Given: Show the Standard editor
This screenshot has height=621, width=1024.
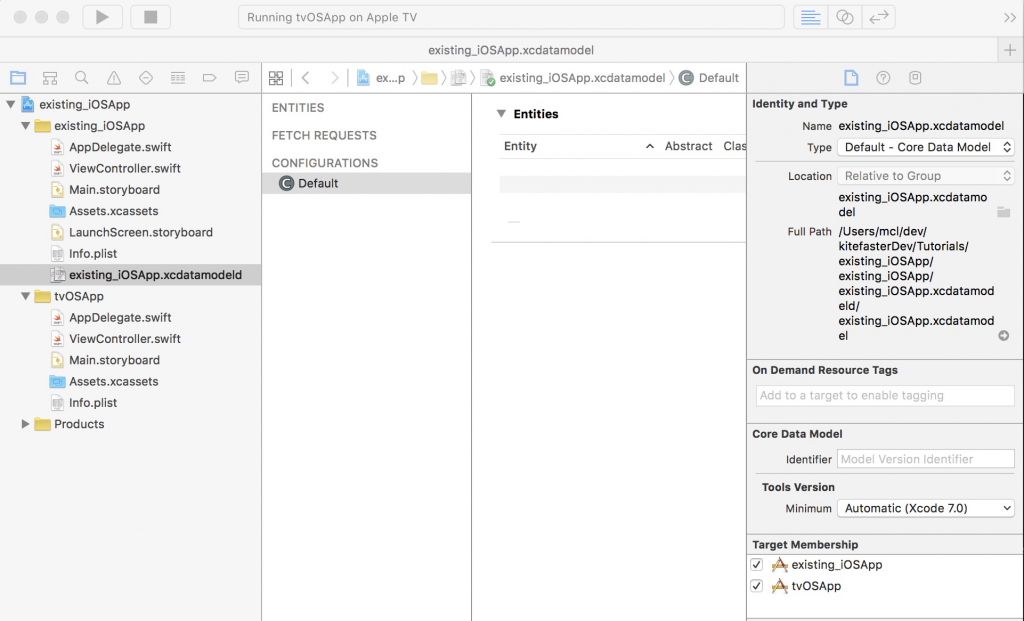Looking at the screenshot, I should tap(810, 17).
